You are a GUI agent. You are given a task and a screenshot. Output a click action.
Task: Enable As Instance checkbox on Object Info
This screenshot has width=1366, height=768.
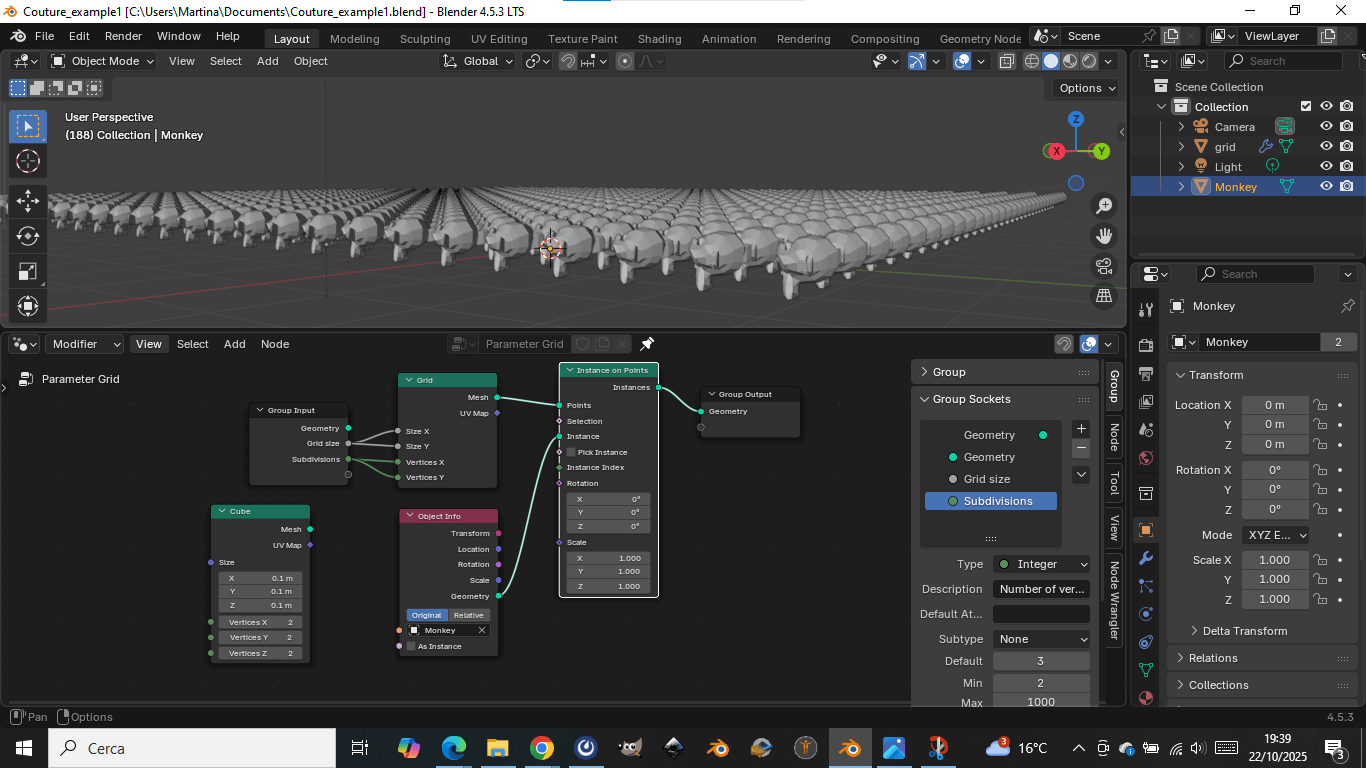411,646
